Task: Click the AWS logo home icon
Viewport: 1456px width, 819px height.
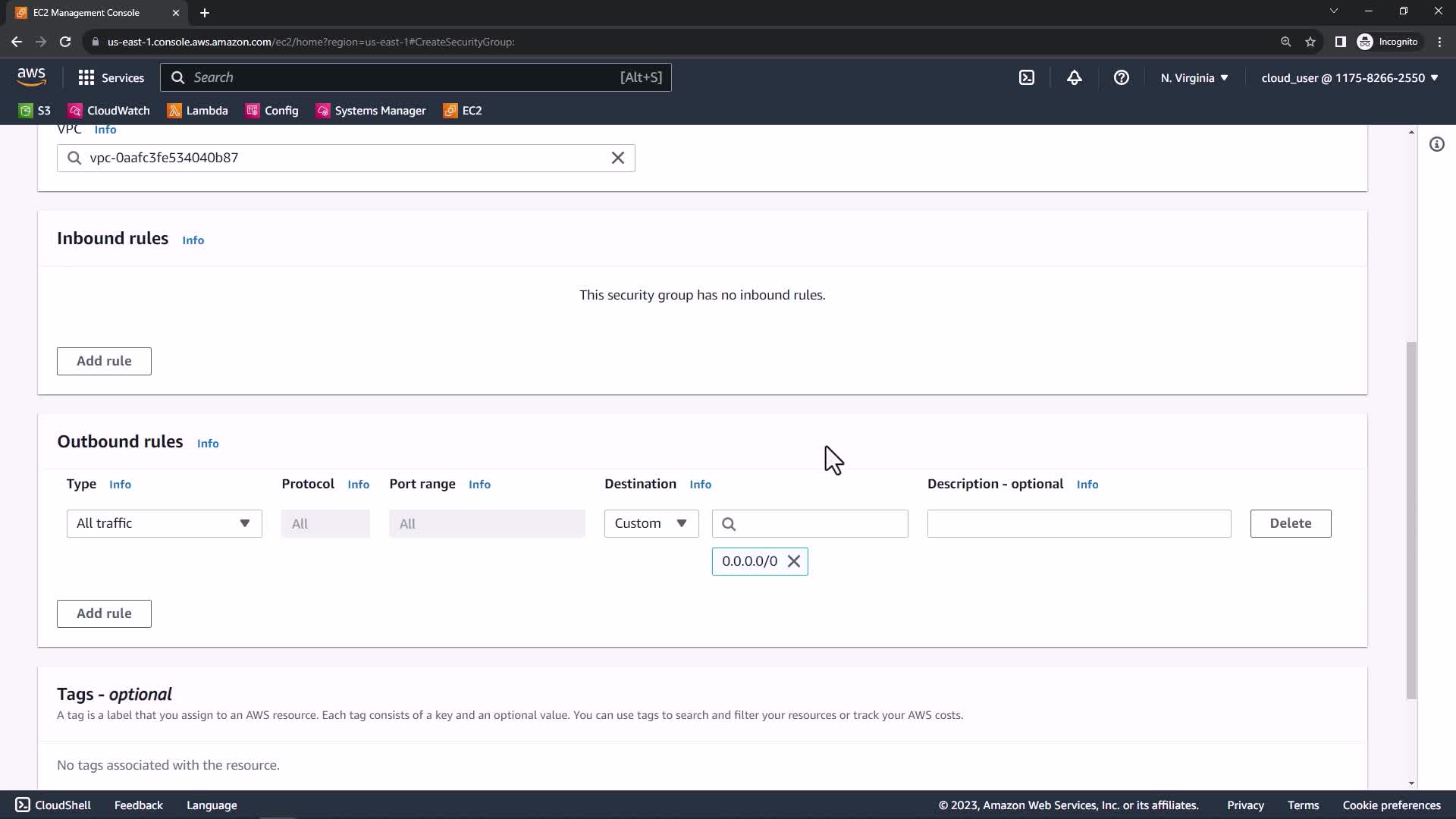Action: [x=31, y=77]
